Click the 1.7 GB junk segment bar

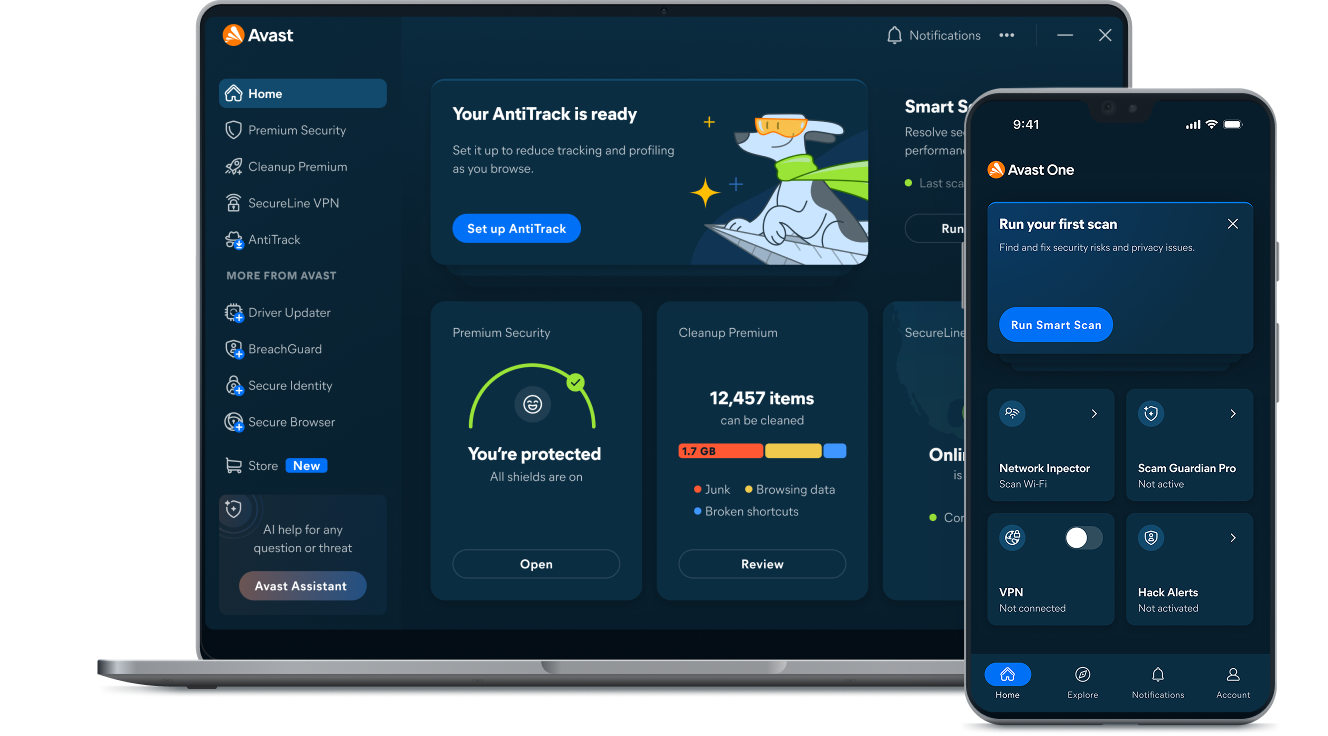coord(720,451)
